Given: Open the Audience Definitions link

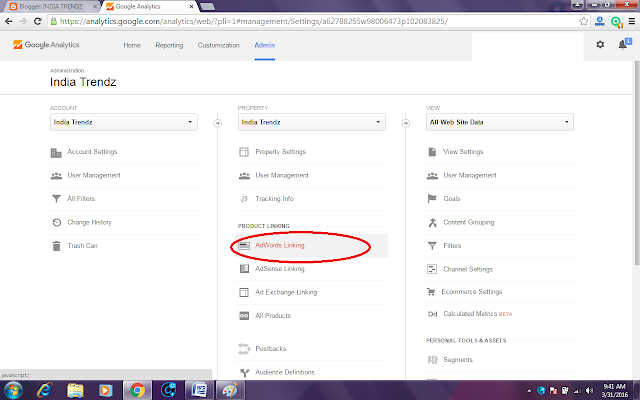Looking at the screenshot, I should click(x=285, y=372).
